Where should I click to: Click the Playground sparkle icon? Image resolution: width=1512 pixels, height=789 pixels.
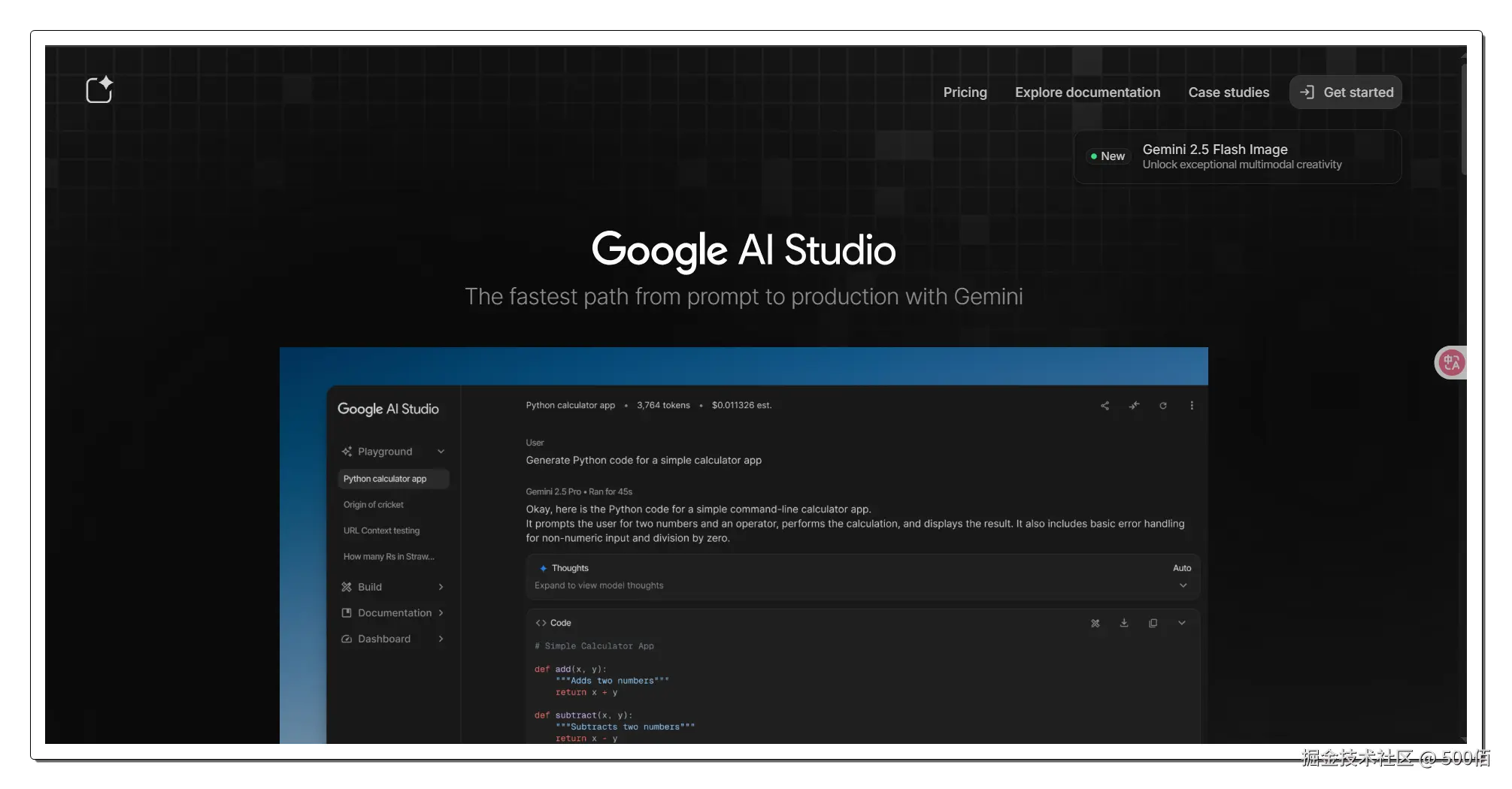347,452
